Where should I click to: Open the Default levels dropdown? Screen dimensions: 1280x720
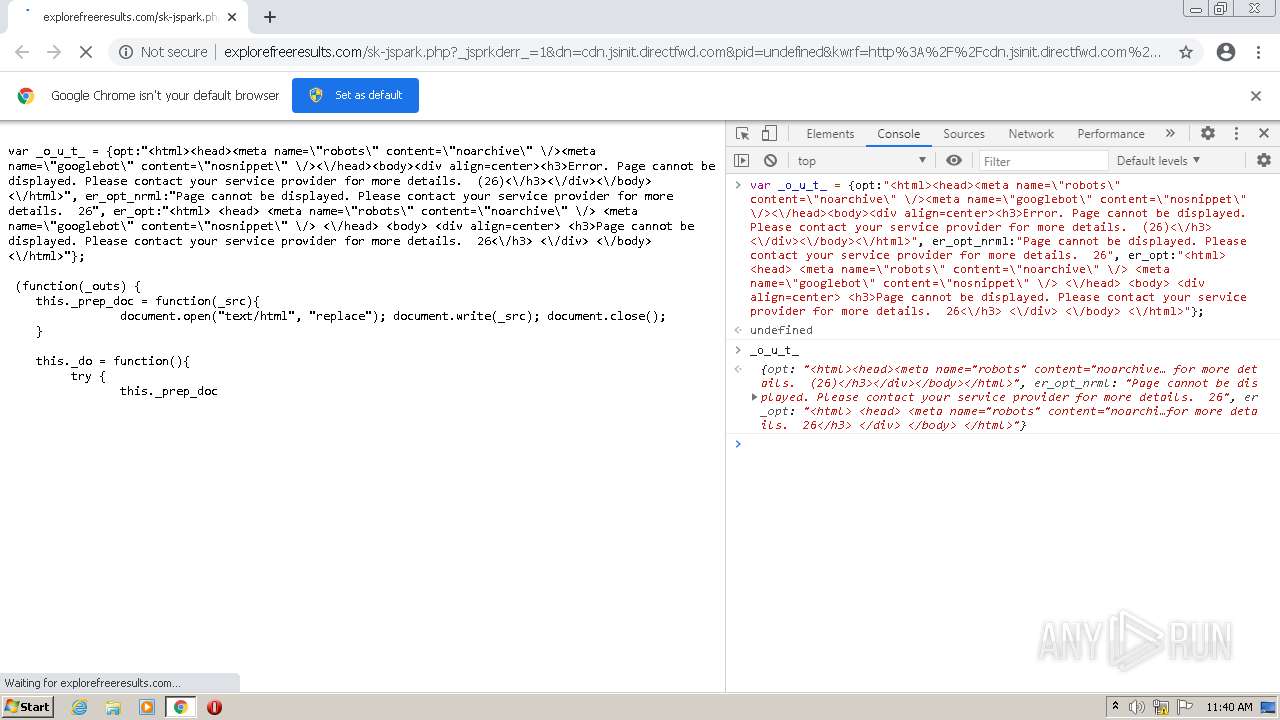pos(1158,160)
